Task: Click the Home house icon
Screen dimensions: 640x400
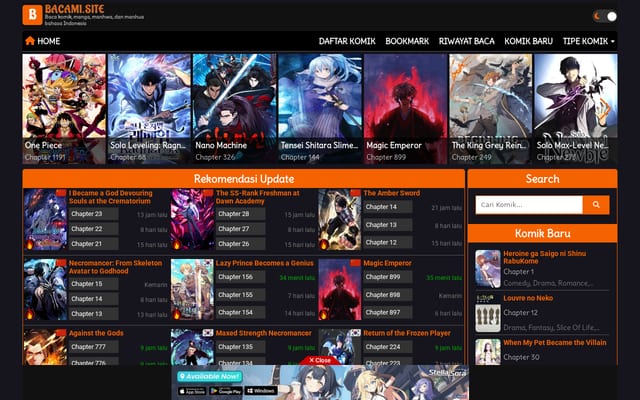Action: 30,41
